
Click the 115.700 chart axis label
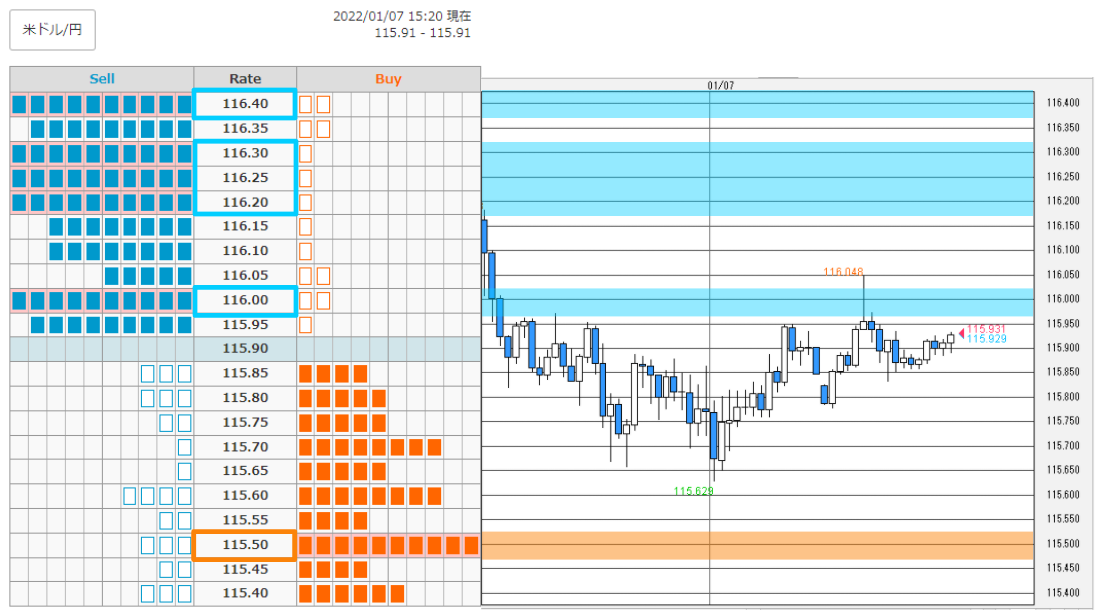point(1063,445)
